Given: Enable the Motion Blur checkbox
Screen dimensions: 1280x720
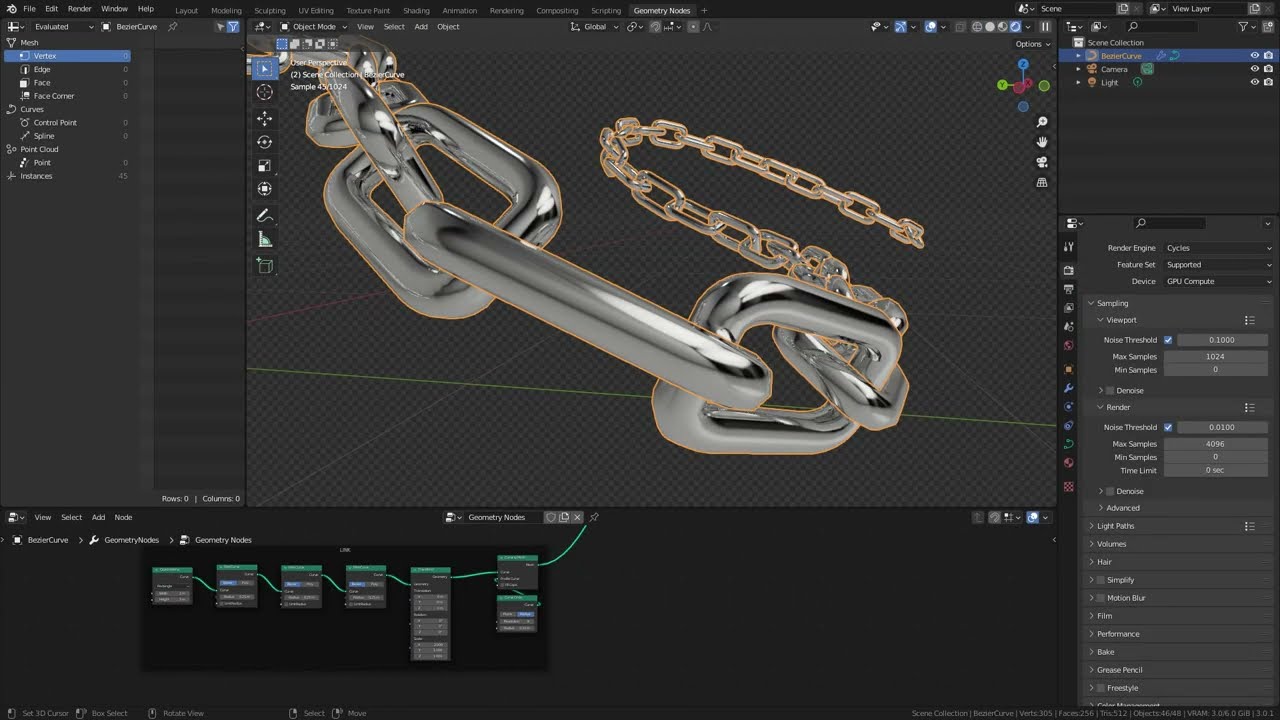Looking at the screenshot, I should click(1101, 598).
